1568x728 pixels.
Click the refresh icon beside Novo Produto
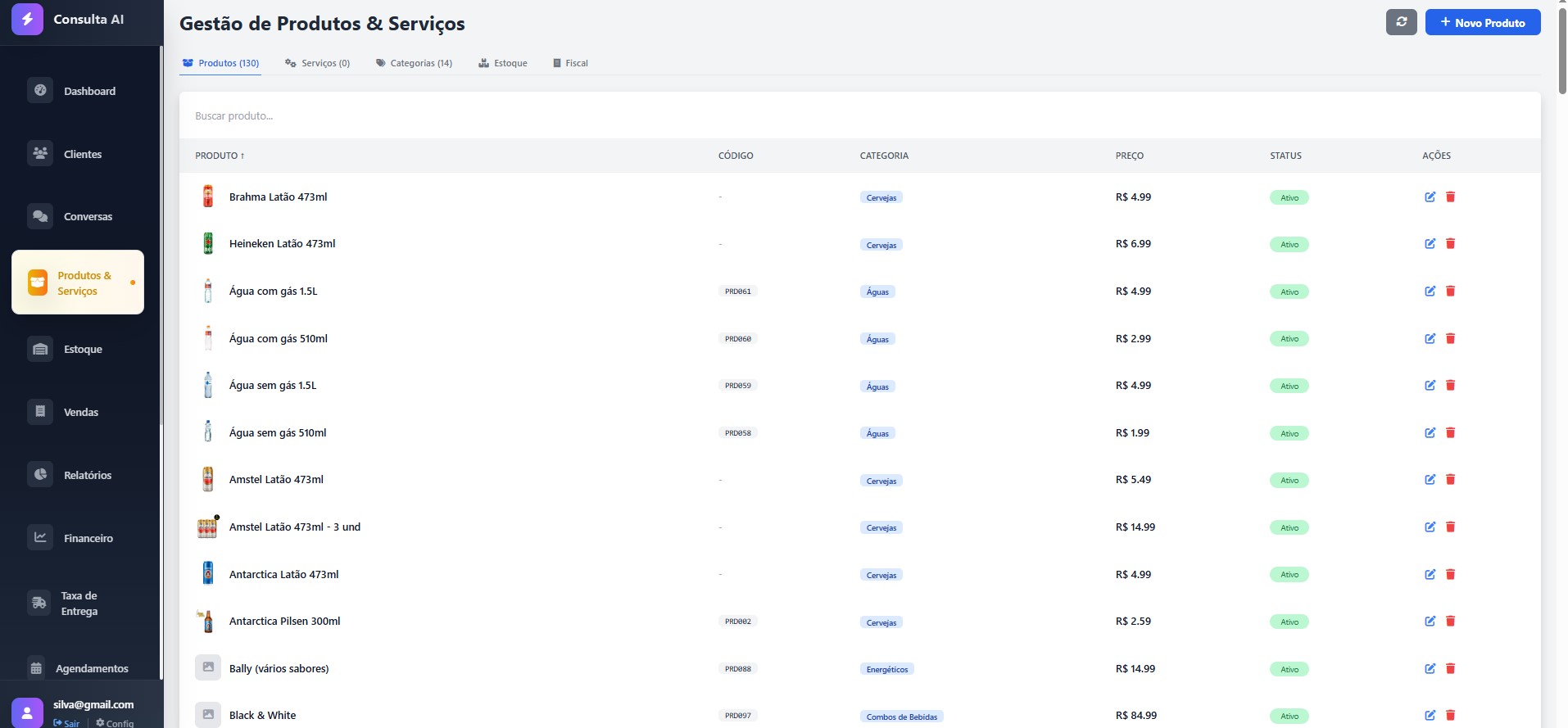pyautogui.click(x=1401, y=22)
